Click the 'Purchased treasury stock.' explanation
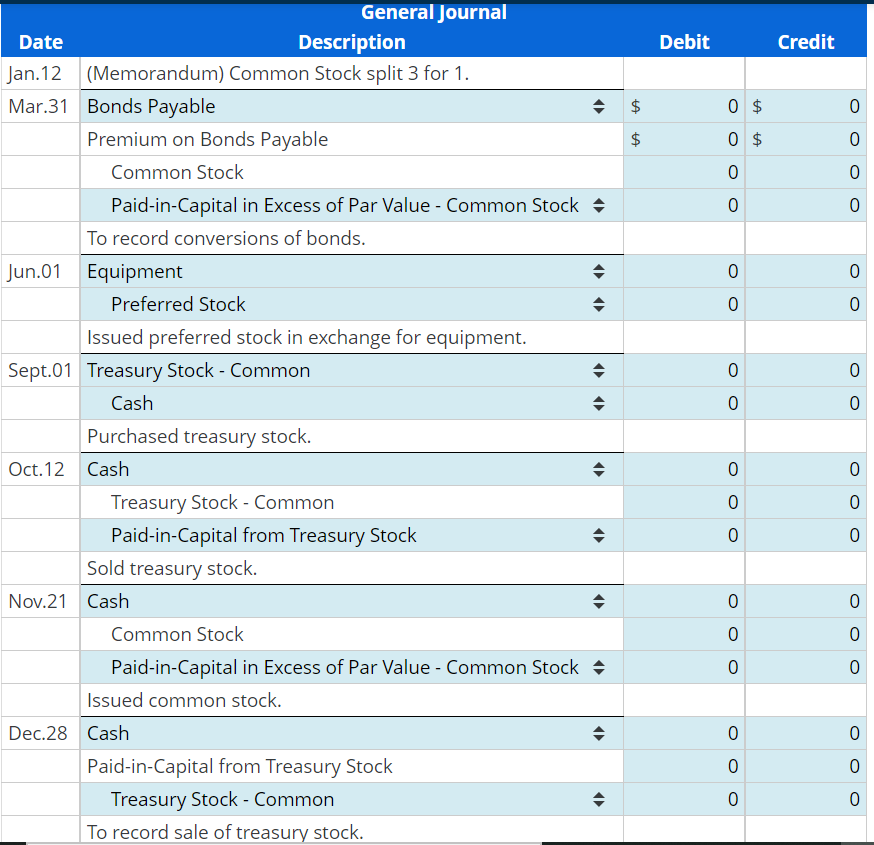 pos(199,436)
